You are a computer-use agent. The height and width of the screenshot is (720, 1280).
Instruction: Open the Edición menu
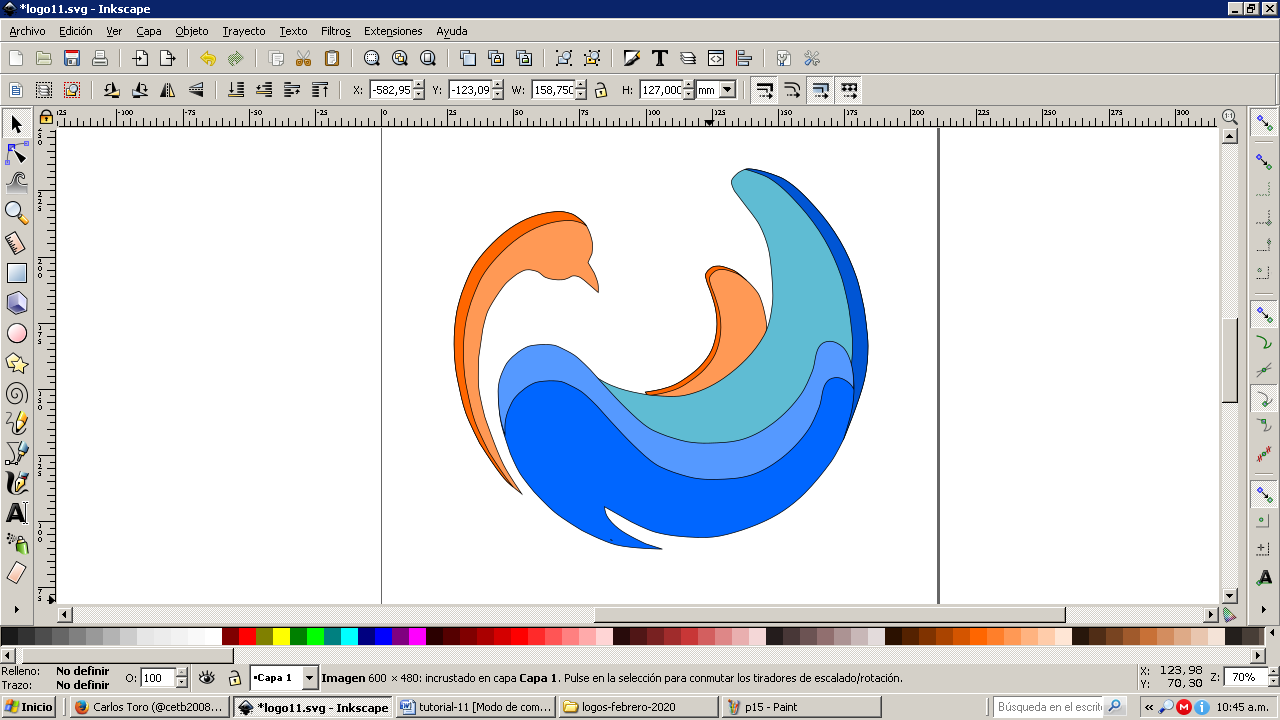(x=75, y=31)
